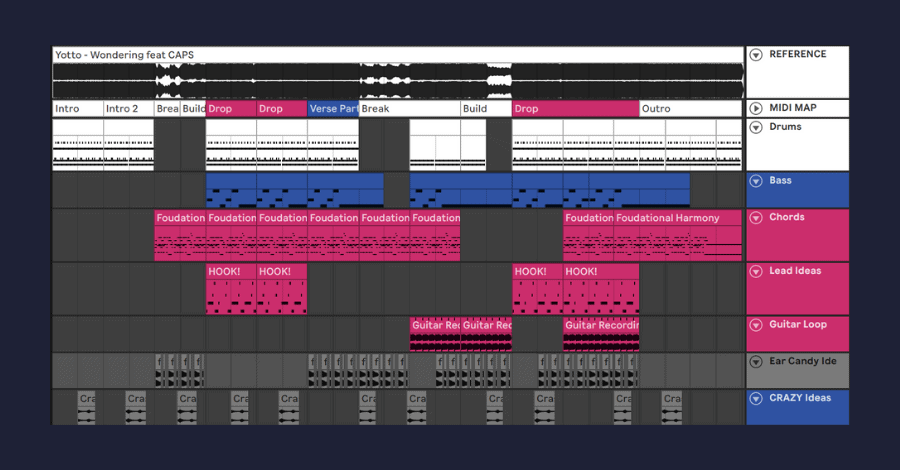
Task: Click the reference audio waveform
Action: click(x=398, y=81)
